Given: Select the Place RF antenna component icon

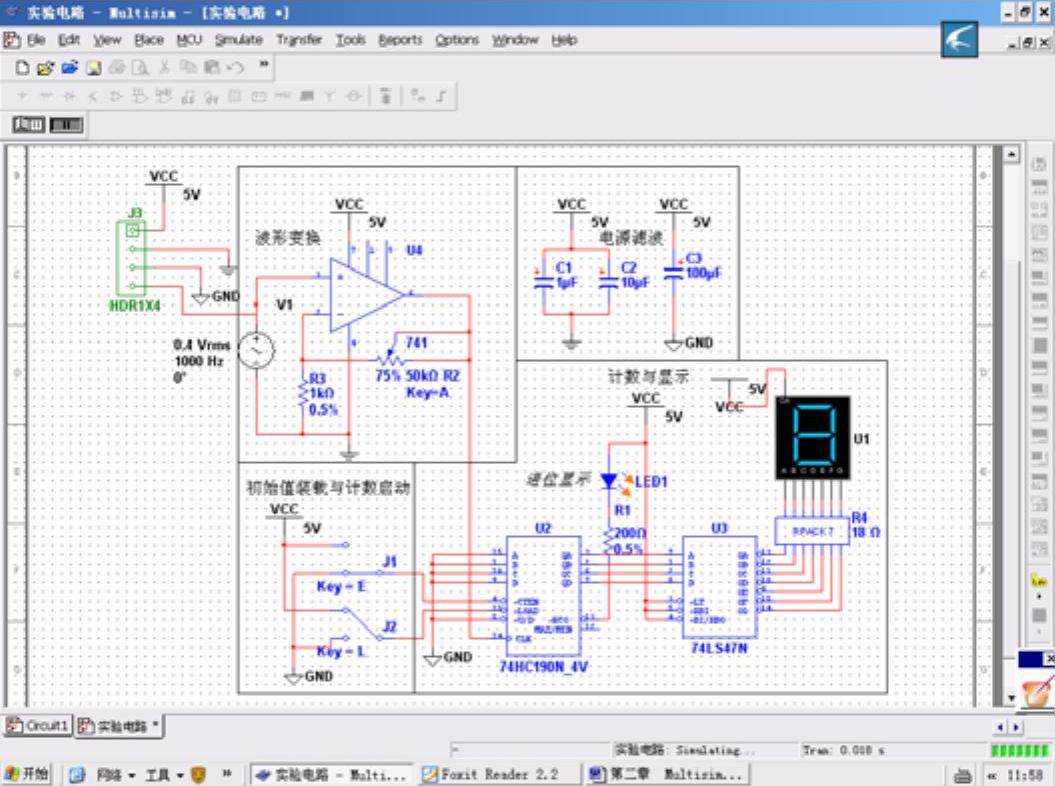Looking at the screenshot, I should pos(330,96).
